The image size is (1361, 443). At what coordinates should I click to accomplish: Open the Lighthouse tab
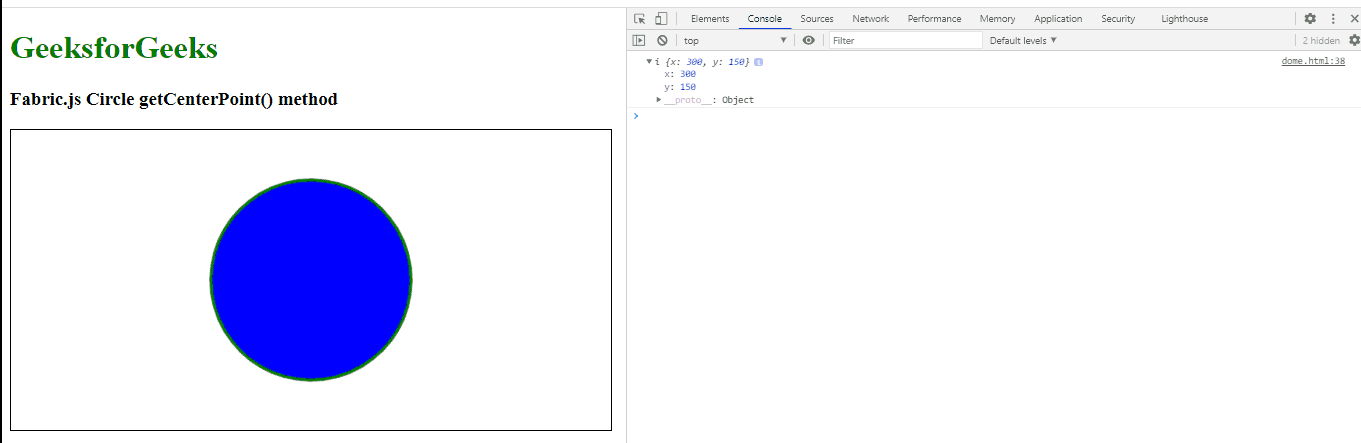[x=1184, y=19]
